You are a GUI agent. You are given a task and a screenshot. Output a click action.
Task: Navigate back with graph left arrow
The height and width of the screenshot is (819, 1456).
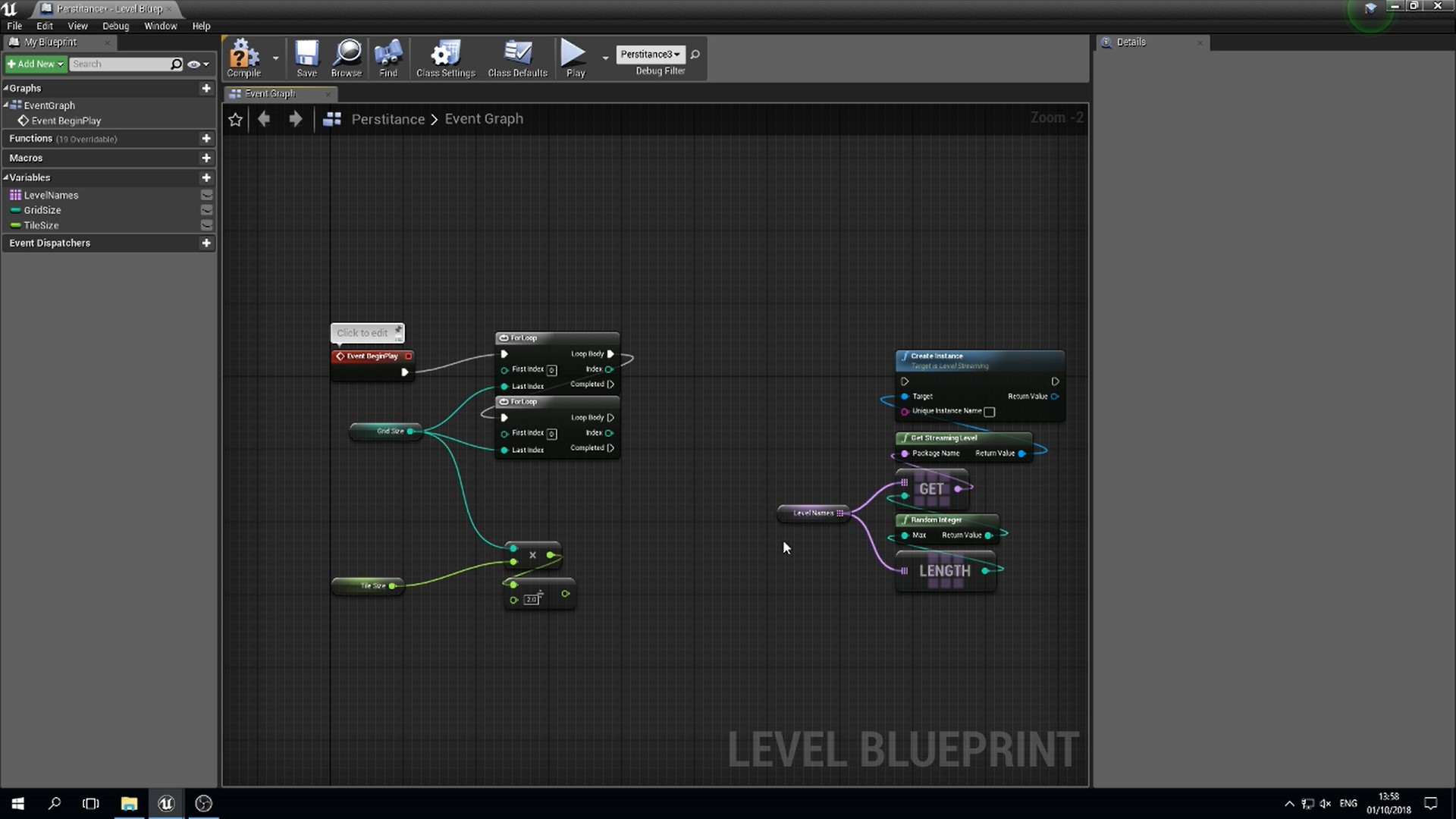coord(264,119)
